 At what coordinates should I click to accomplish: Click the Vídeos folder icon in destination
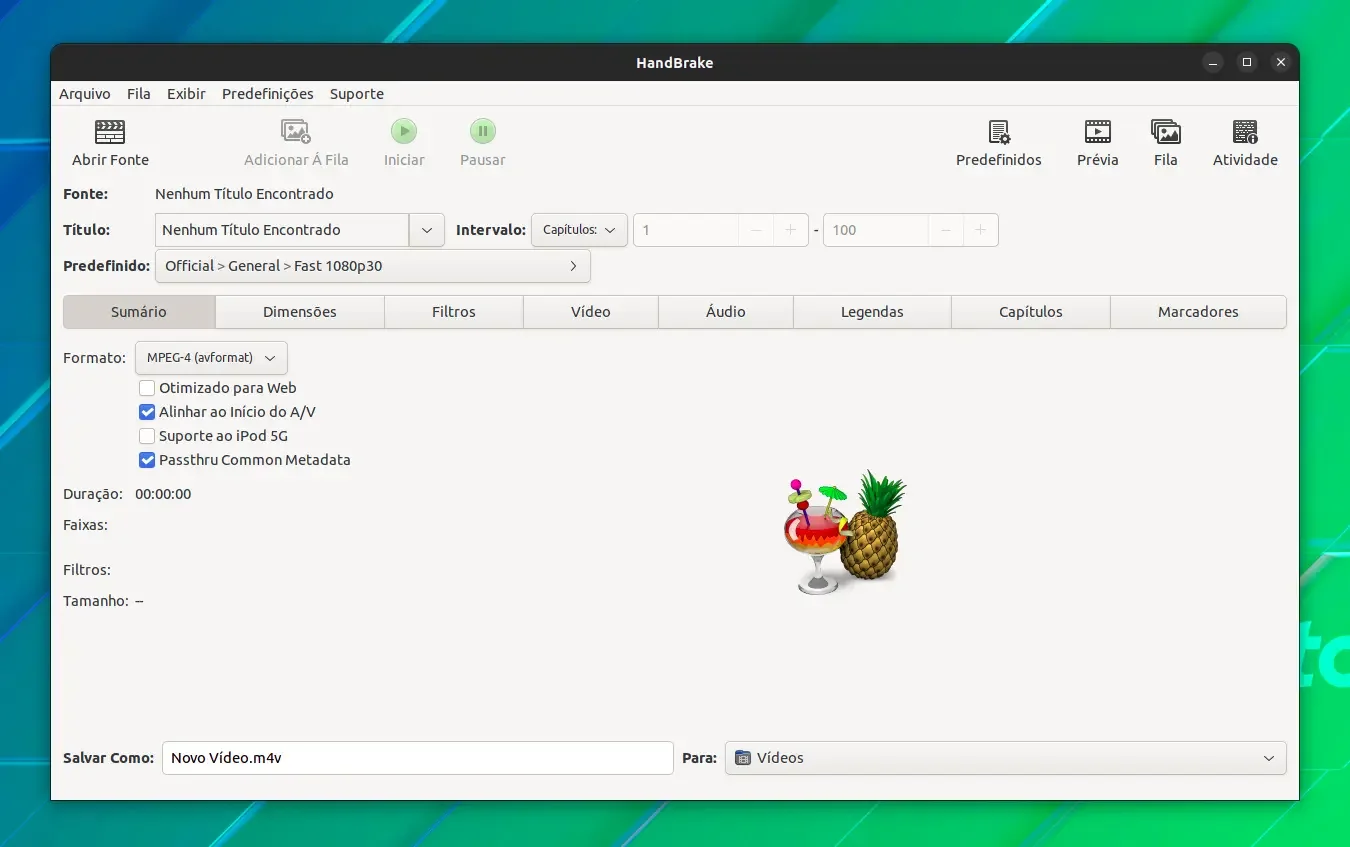(x=742, y=758)
